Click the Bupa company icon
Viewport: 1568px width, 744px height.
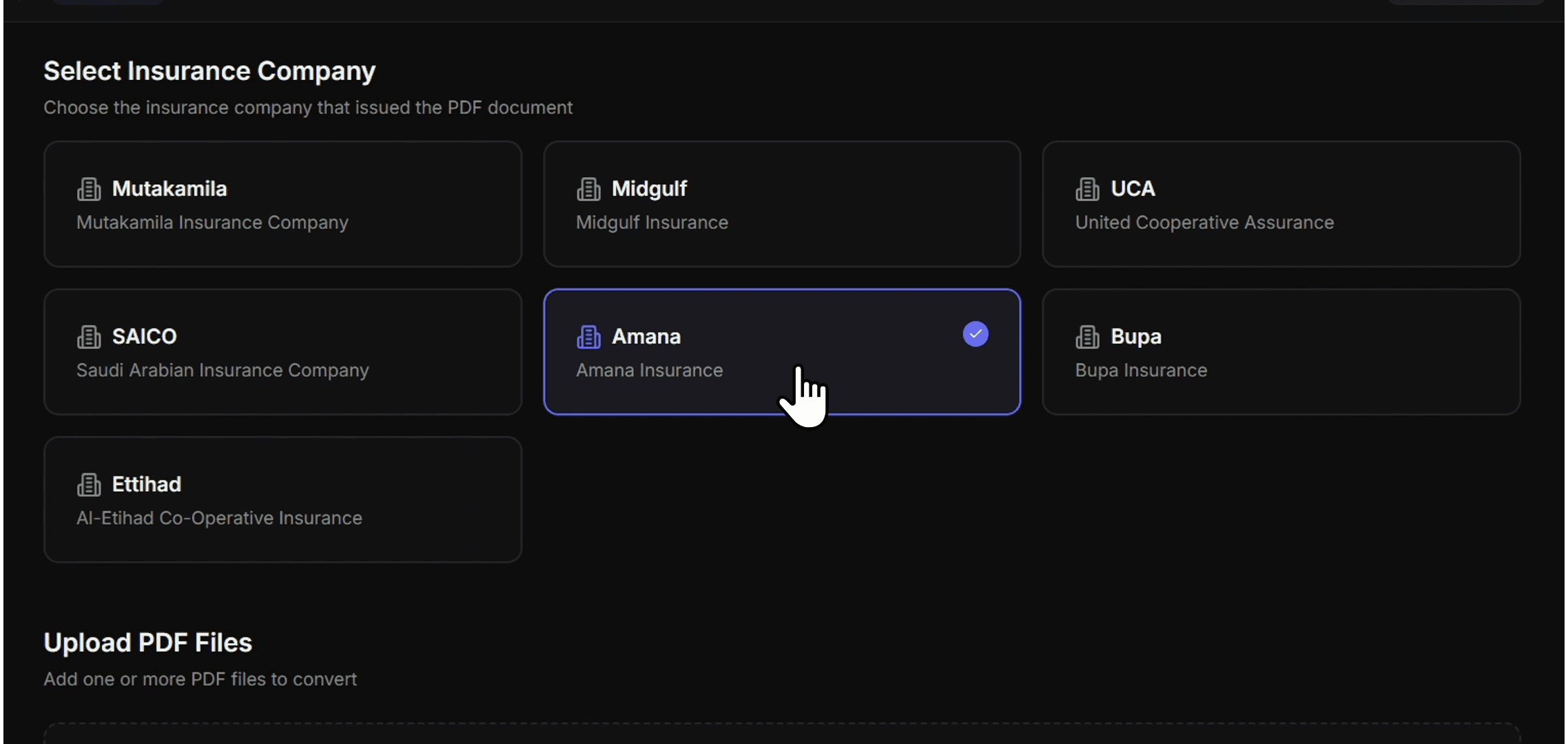[1086, 336]
